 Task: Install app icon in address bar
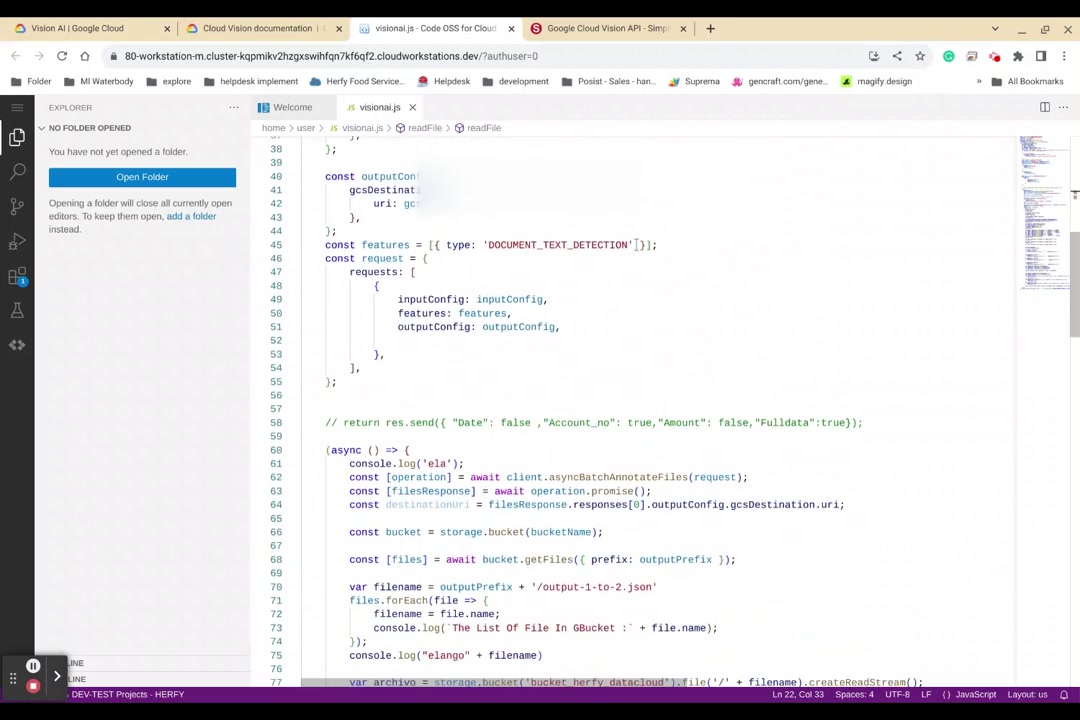[x=873, y=56]
